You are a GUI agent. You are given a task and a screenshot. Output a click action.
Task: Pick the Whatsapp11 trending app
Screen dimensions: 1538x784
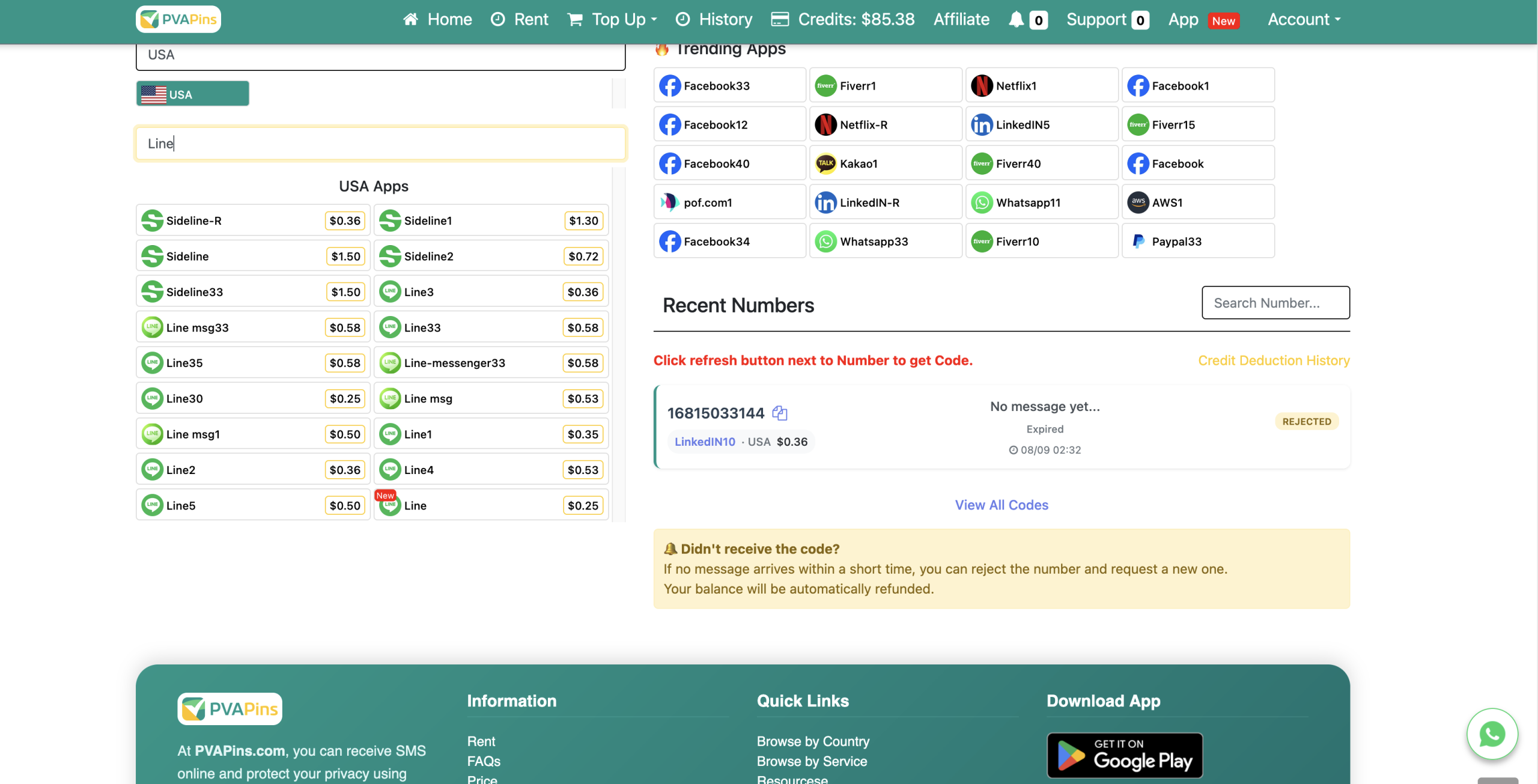[x=1042, y=202]
